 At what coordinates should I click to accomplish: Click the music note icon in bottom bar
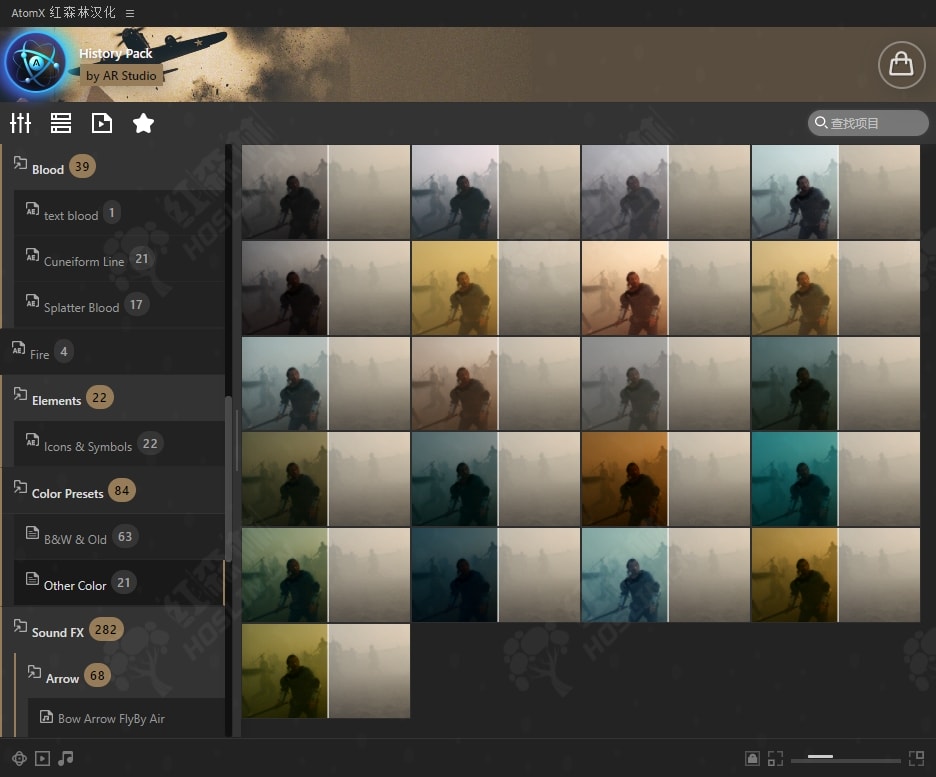66,758
